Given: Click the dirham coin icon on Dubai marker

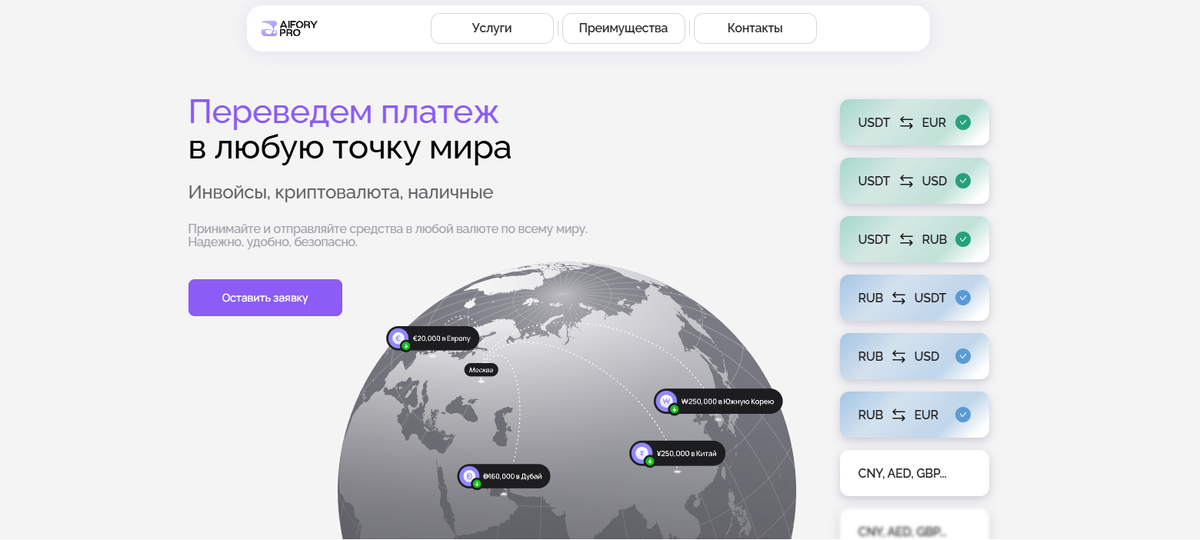Looking at the screenshot, I should click(x=469, y=475).
